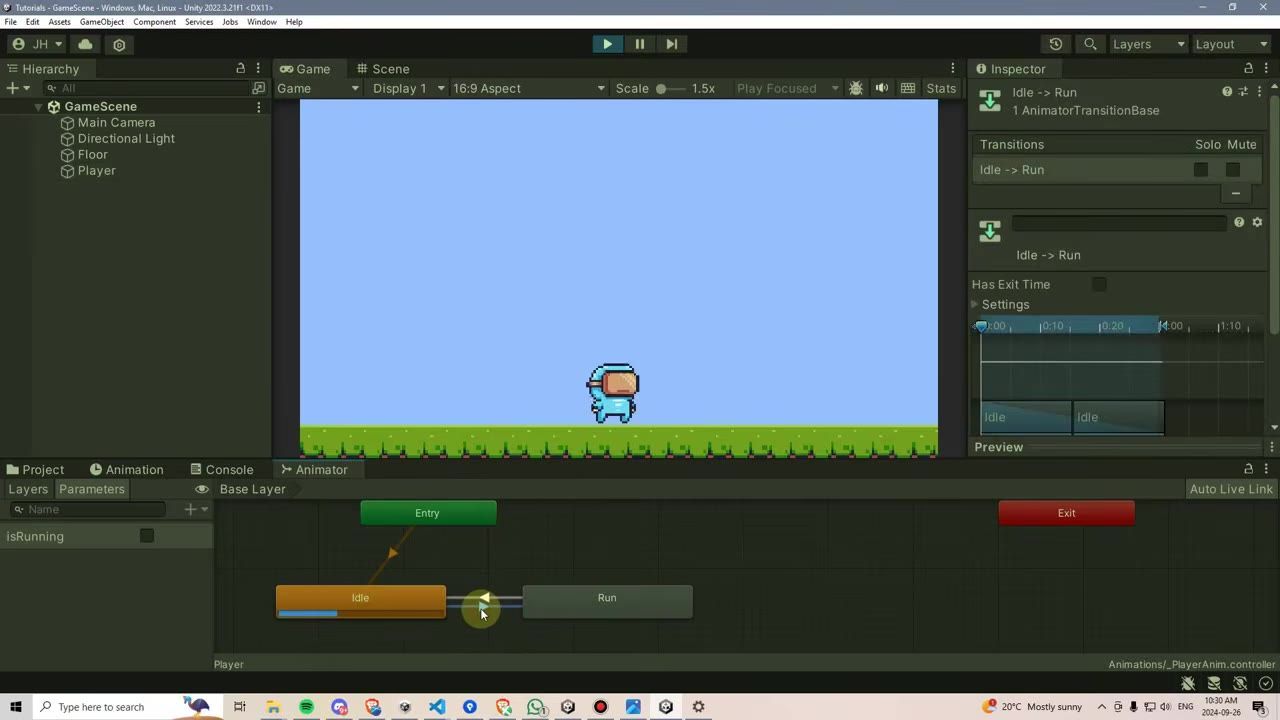Click the Hierarchy search-by-type icon
The width and height of the screenshot is (1280, 720).
[x=259, y=88]
